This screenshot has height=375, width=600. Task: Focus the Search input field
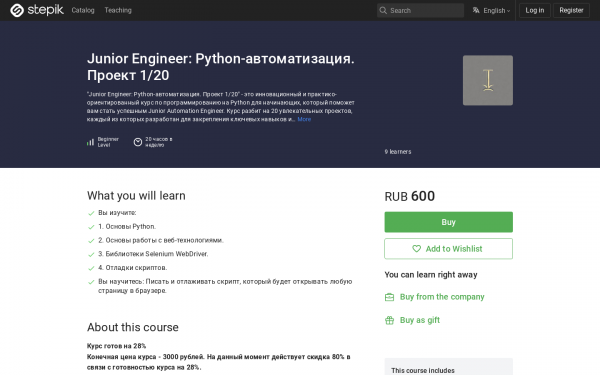420,10
